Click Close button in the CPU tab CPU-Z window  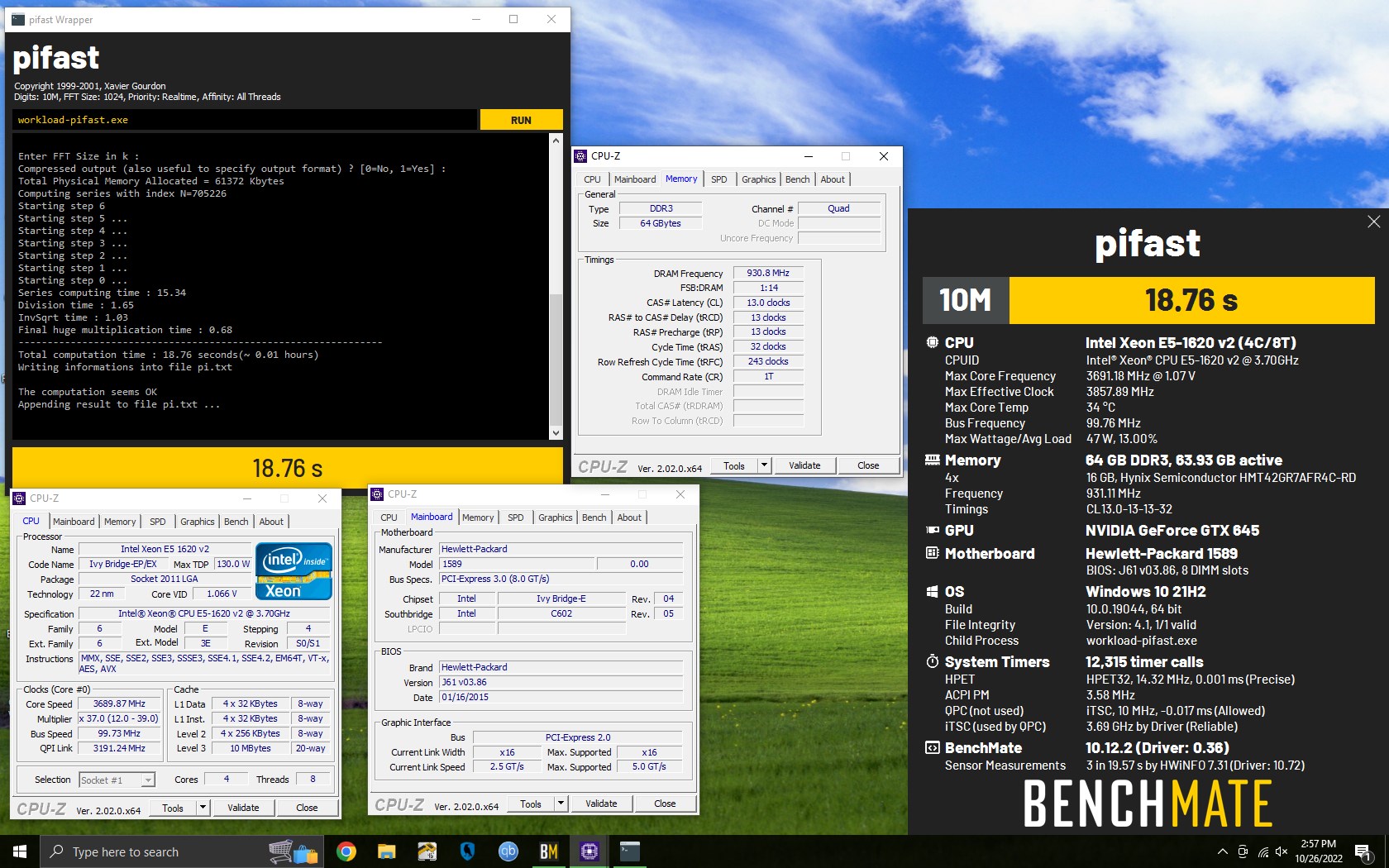[x=307, y=808]
